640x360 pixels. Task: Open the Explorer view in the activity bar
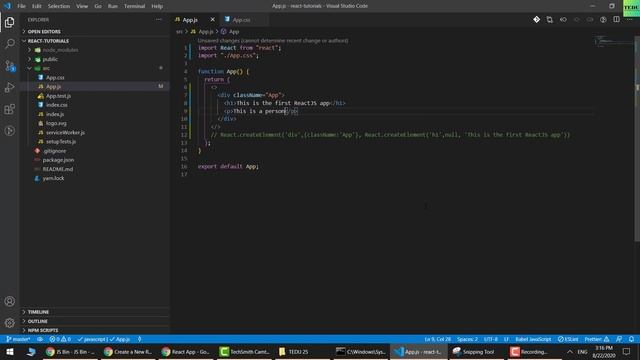pyautogui.click(x=9, y=22)
